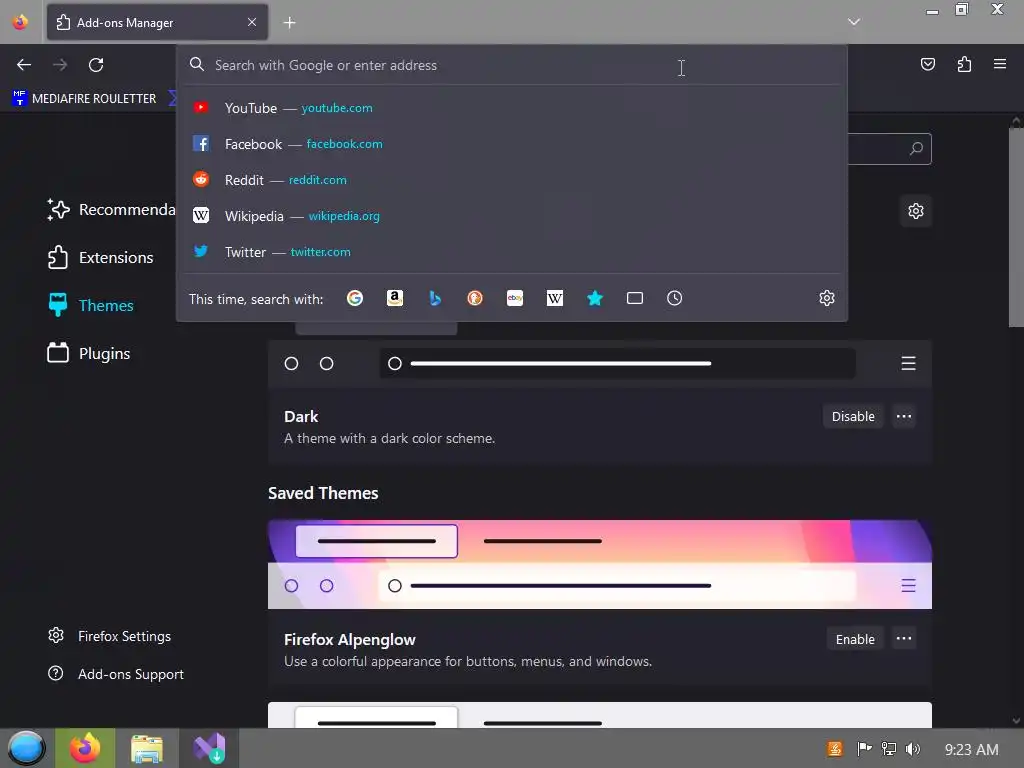This screenshot has height=768, width=1024.
Task: Enable the Firefox Alpenglow theme
Action: pos(855,639)
